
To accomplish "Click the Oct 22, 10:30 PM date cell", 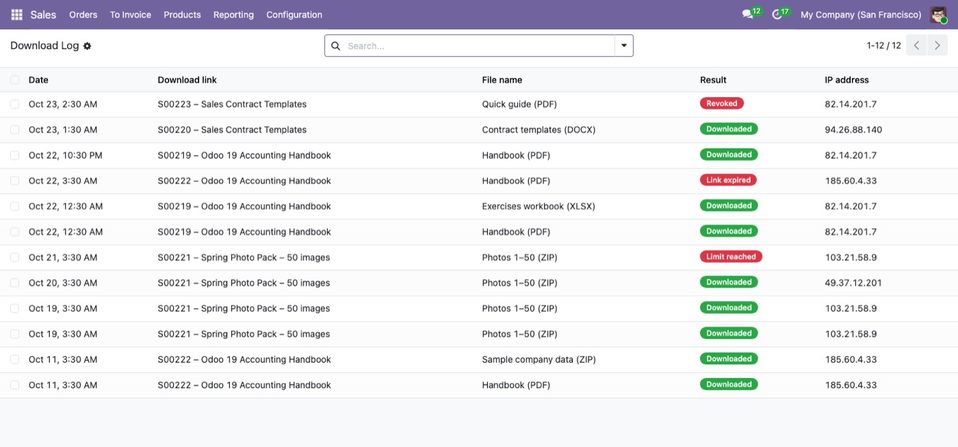I will pyautogui.click(x=65, y=156).
